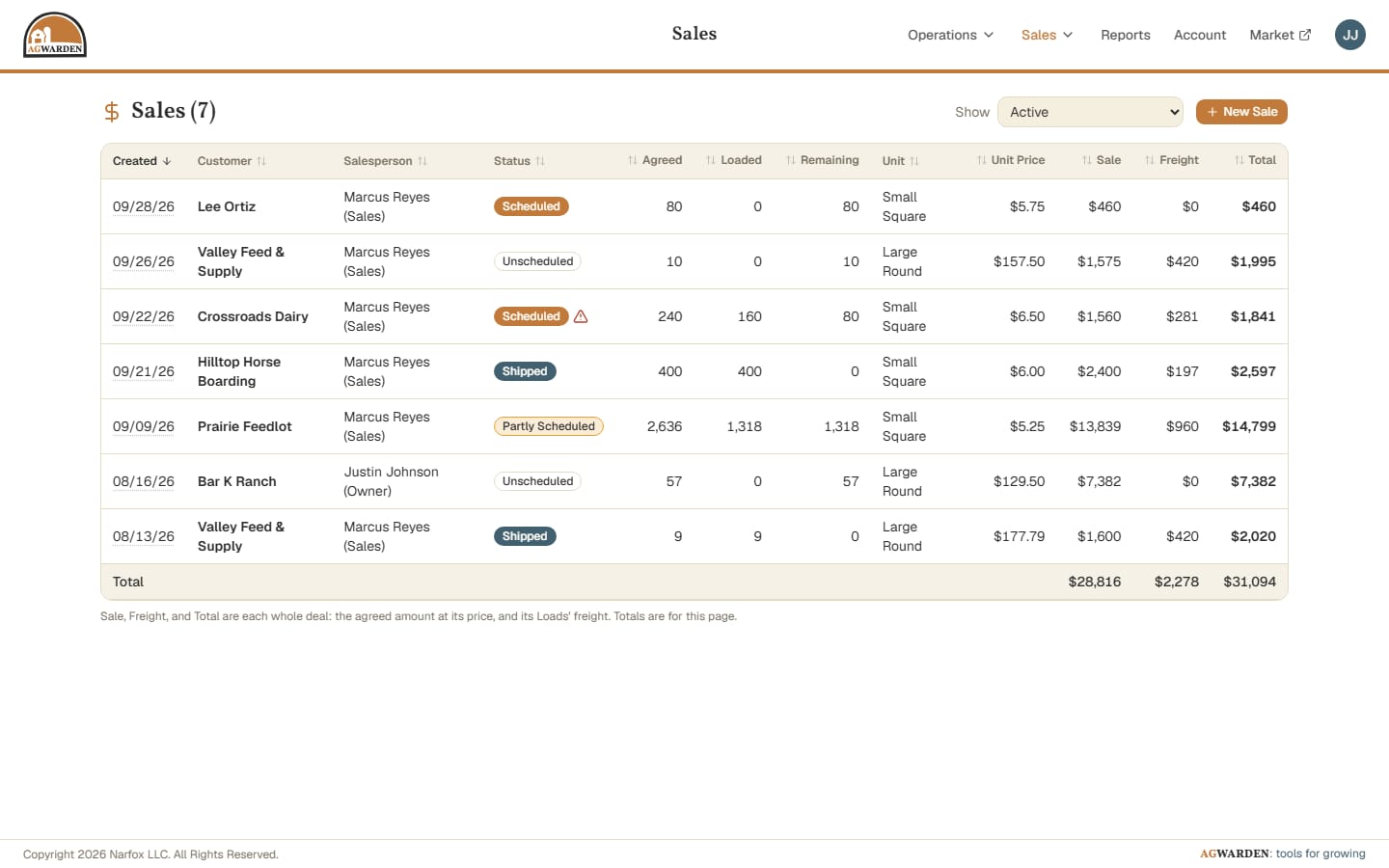1389x868 pixels.
Task: Open the Market external link
Action: pos(1280,35)
